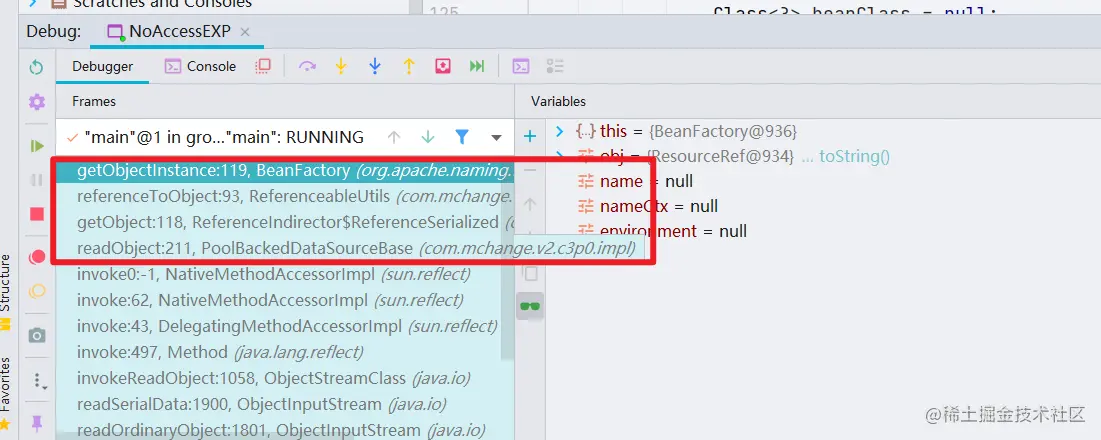
Task: Pin the debug tab
Action: pos(37,422)
